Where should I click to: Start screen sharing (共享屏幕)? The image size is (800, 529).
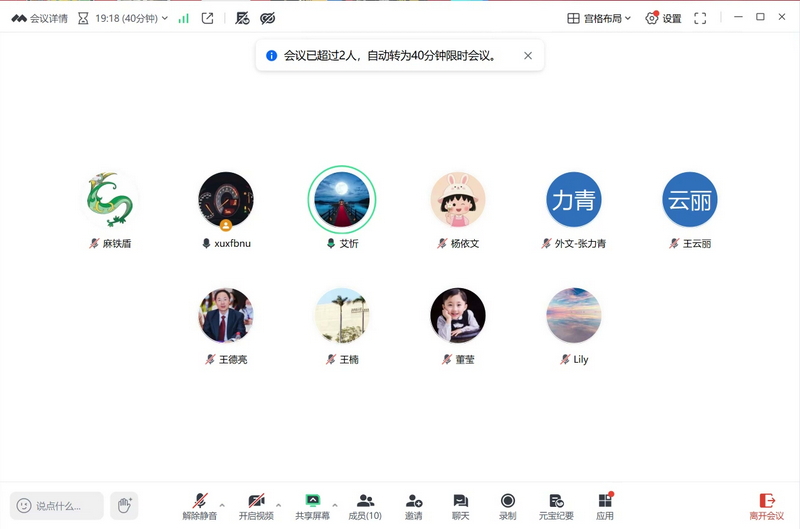pyautogui.click(x=312, y=506)
